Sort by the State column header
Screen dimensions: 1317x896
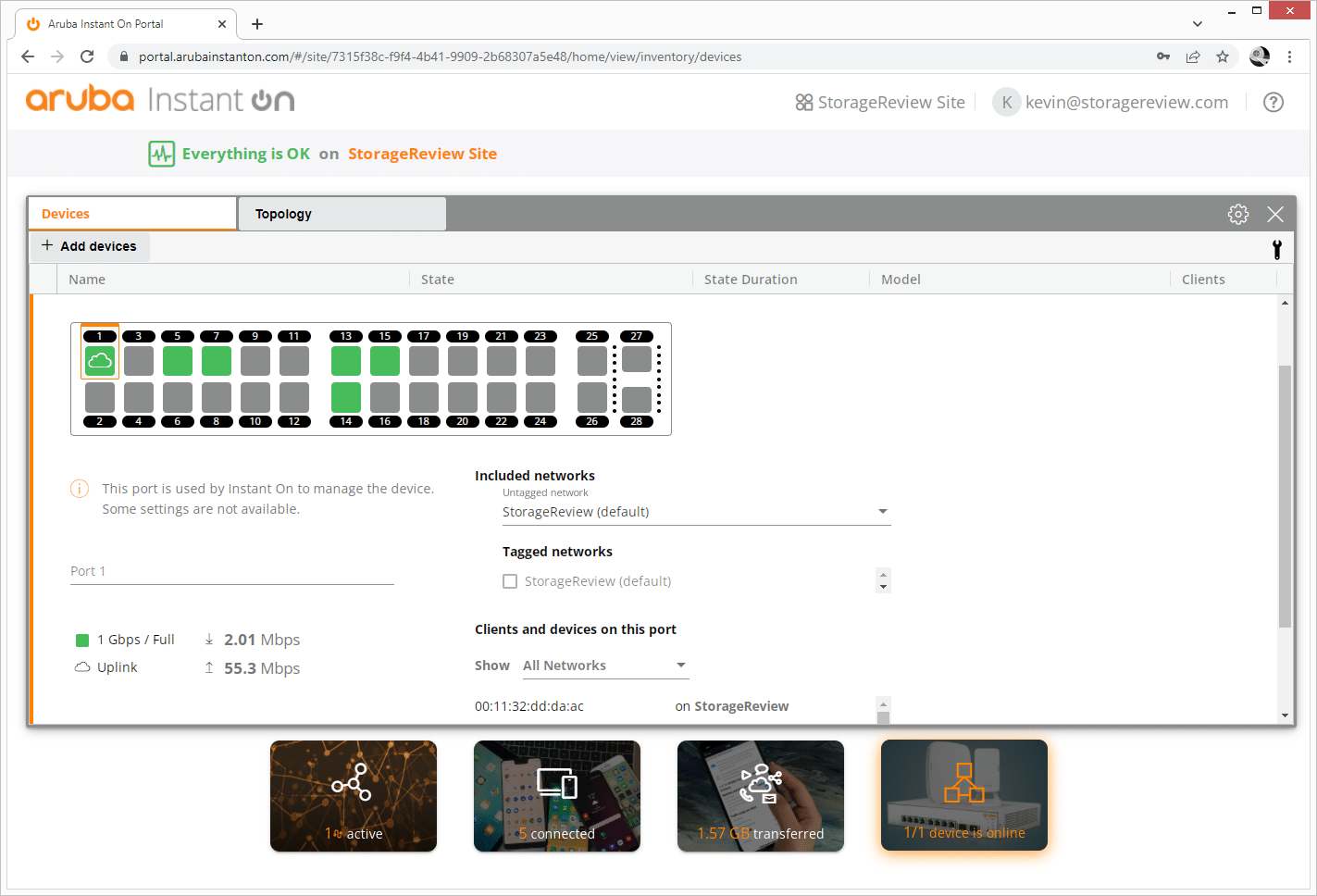click(438, 280)
